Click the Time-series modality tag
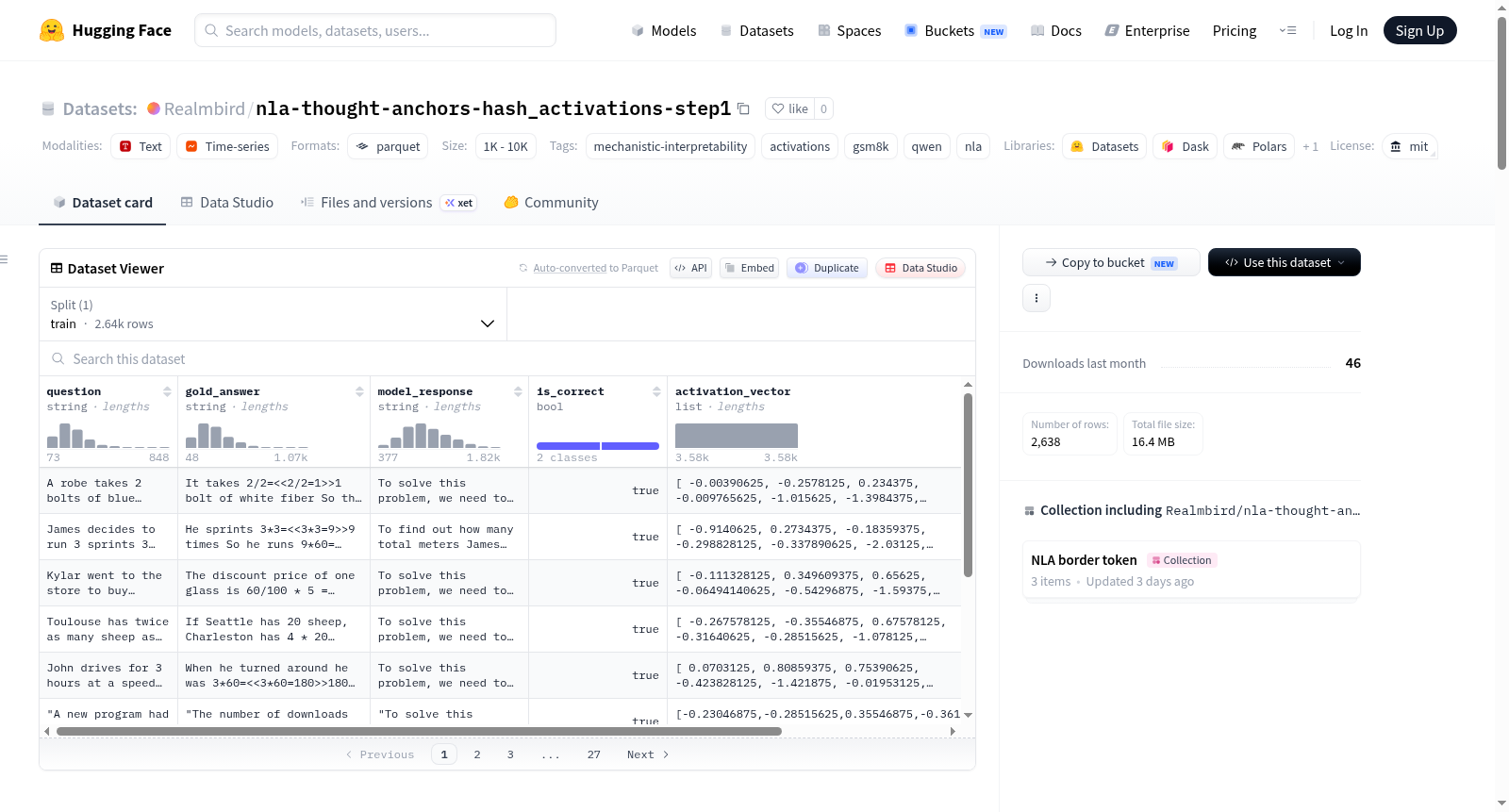This screenshot has height=812, width=1509. coord(227,146)
